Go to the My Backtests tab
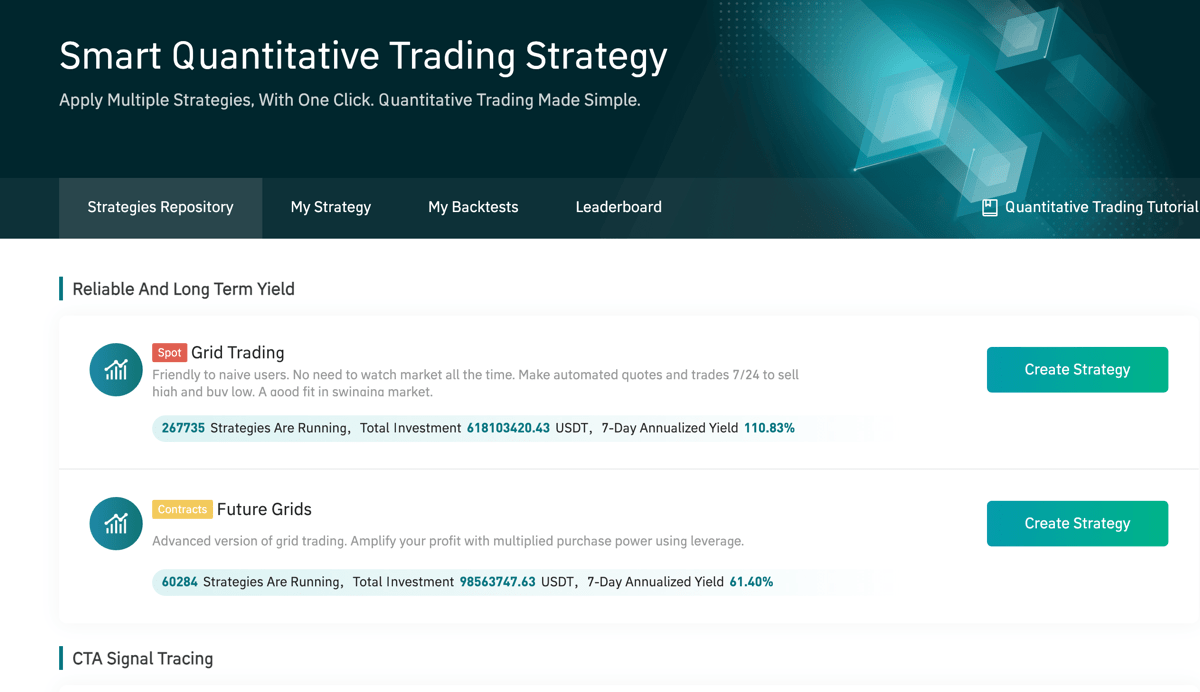 point(473,207)
